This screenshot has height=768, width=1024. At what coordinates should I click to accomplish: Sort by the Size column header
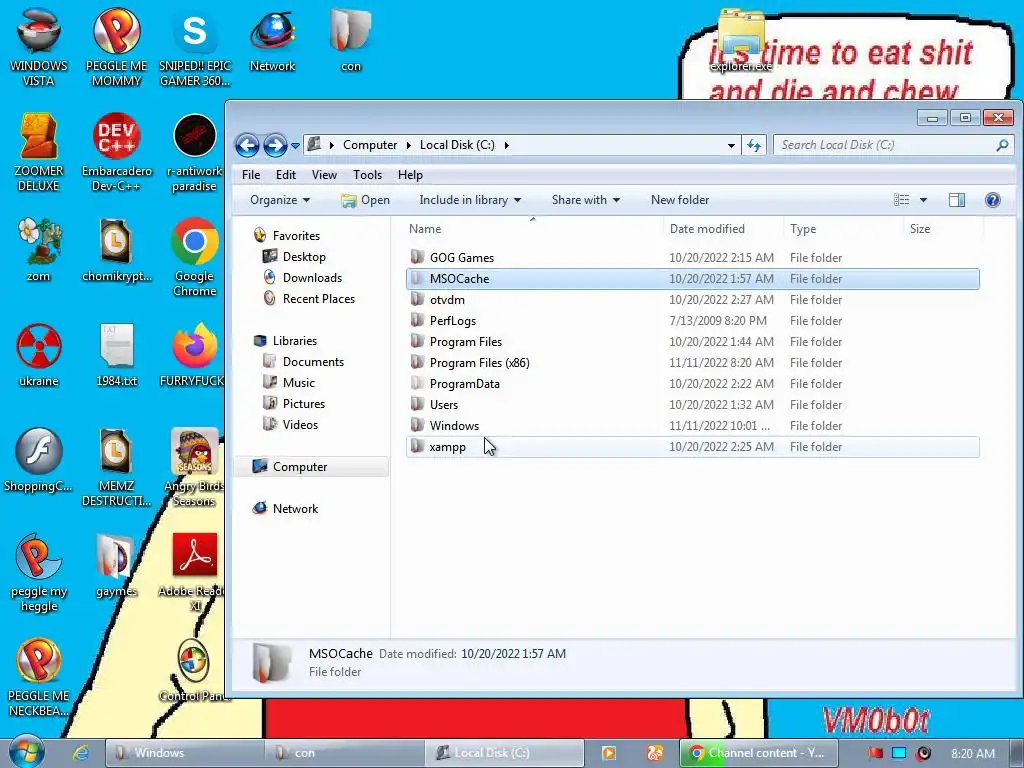tap(943, 229)
